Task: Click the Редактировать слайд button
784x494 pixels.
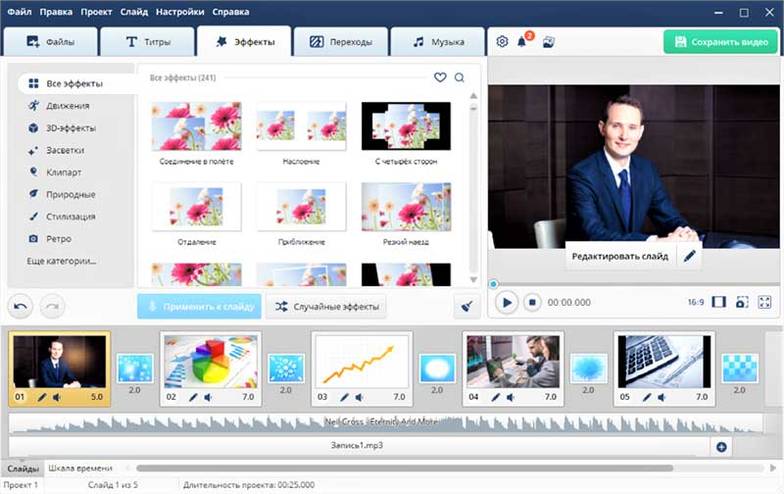Action: click(x=620, y=256)
